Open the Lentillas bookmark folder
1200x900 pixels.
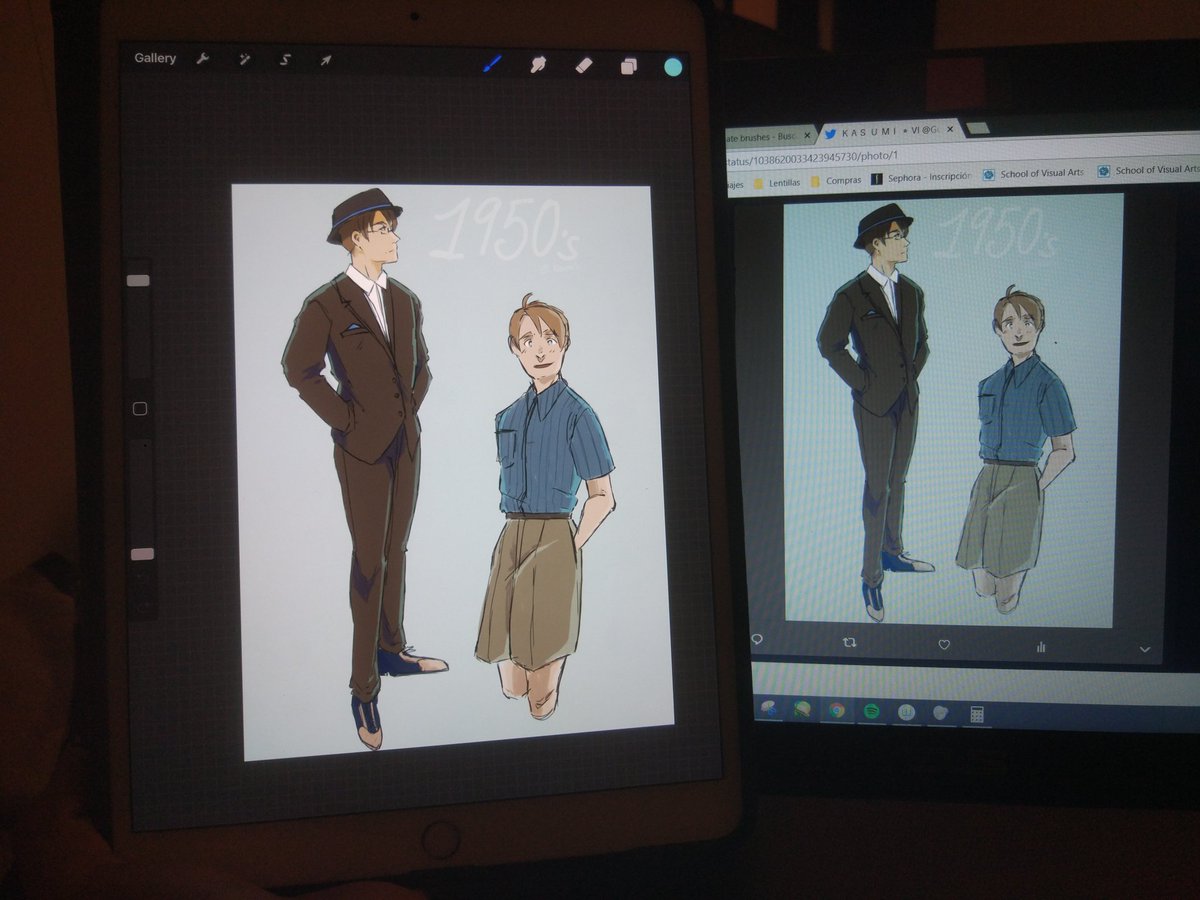click(777, 182)
